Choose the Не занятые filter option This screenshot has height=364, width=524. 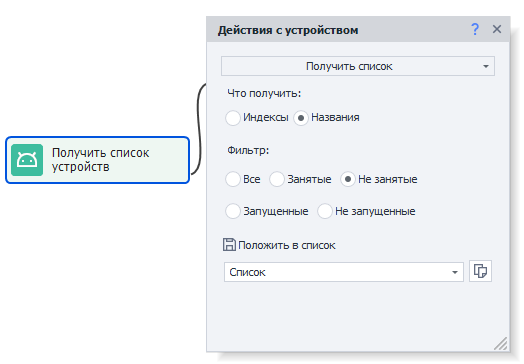pyautogui.click(x=348, y=179)
